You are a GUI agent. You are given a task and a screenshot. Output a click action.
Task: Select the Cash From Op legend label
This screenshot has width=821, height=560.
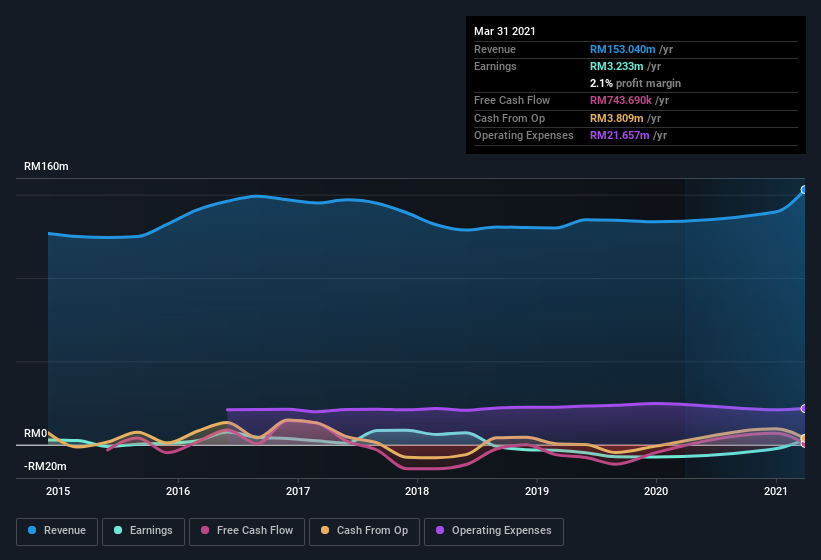pos(375,530)
